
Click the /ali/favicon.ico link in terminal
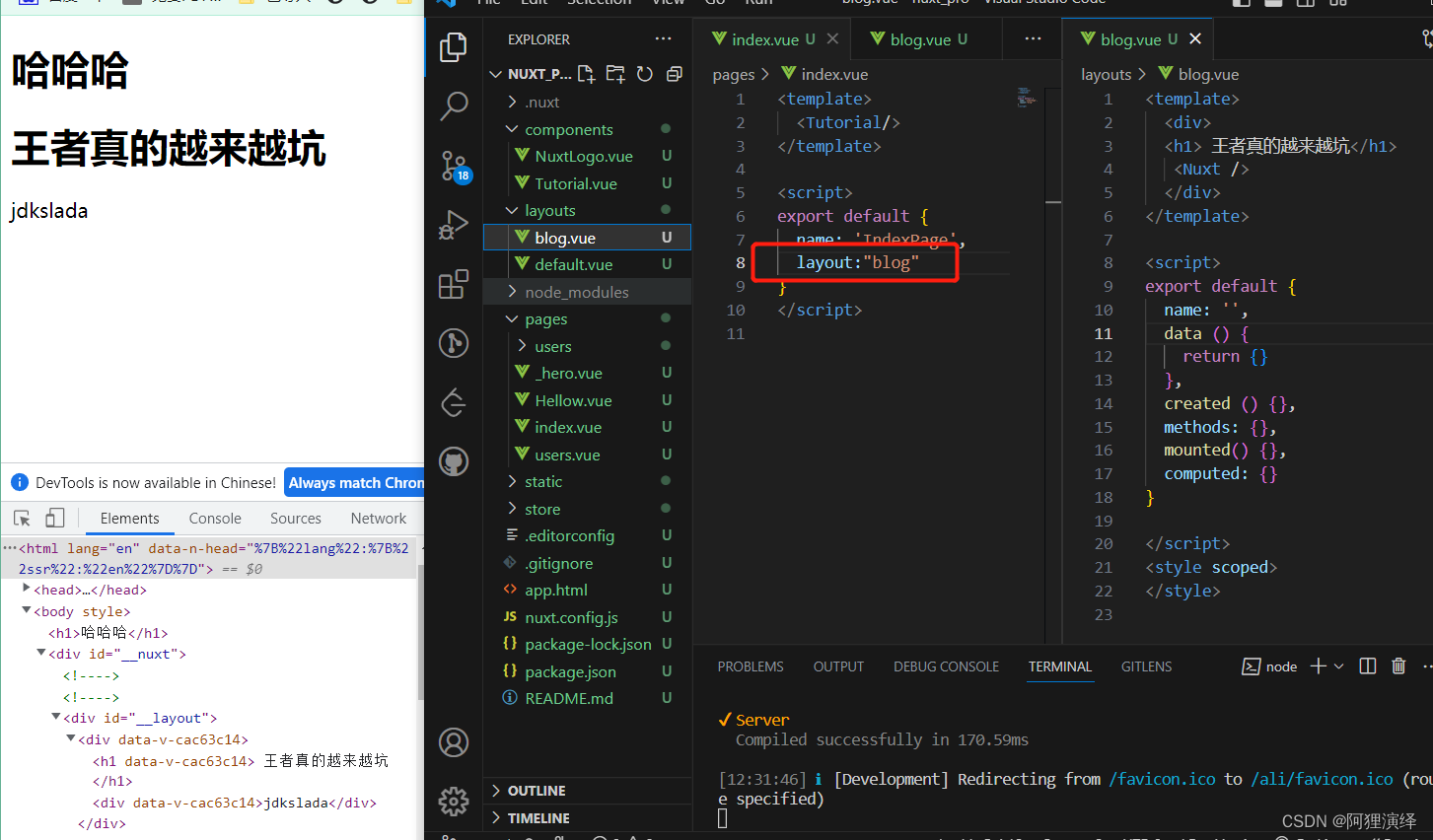[x=1322, y=779]
